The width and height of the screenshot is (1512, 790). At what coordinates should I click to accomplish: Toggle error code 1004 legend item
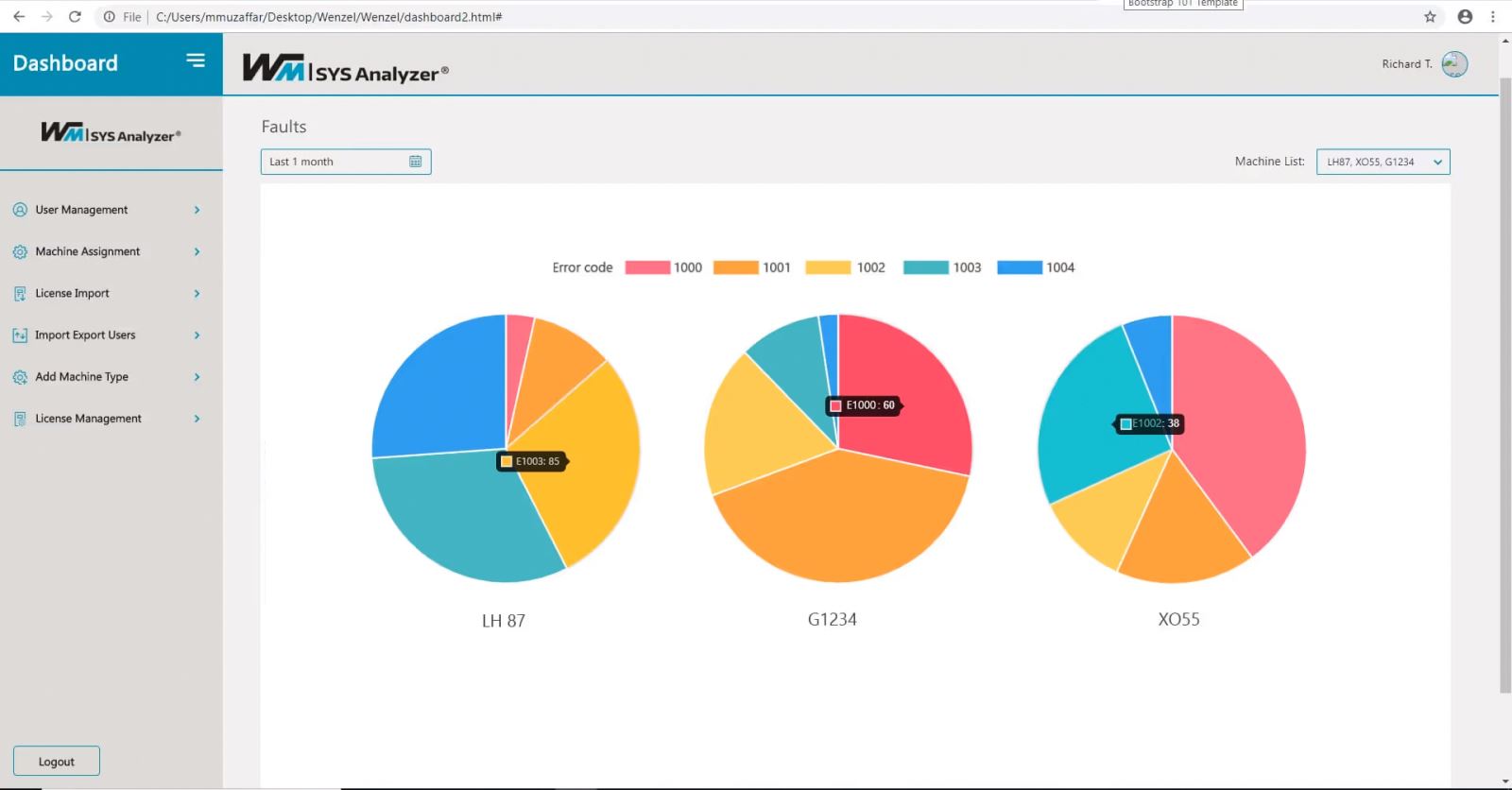tap(1036, 267)
